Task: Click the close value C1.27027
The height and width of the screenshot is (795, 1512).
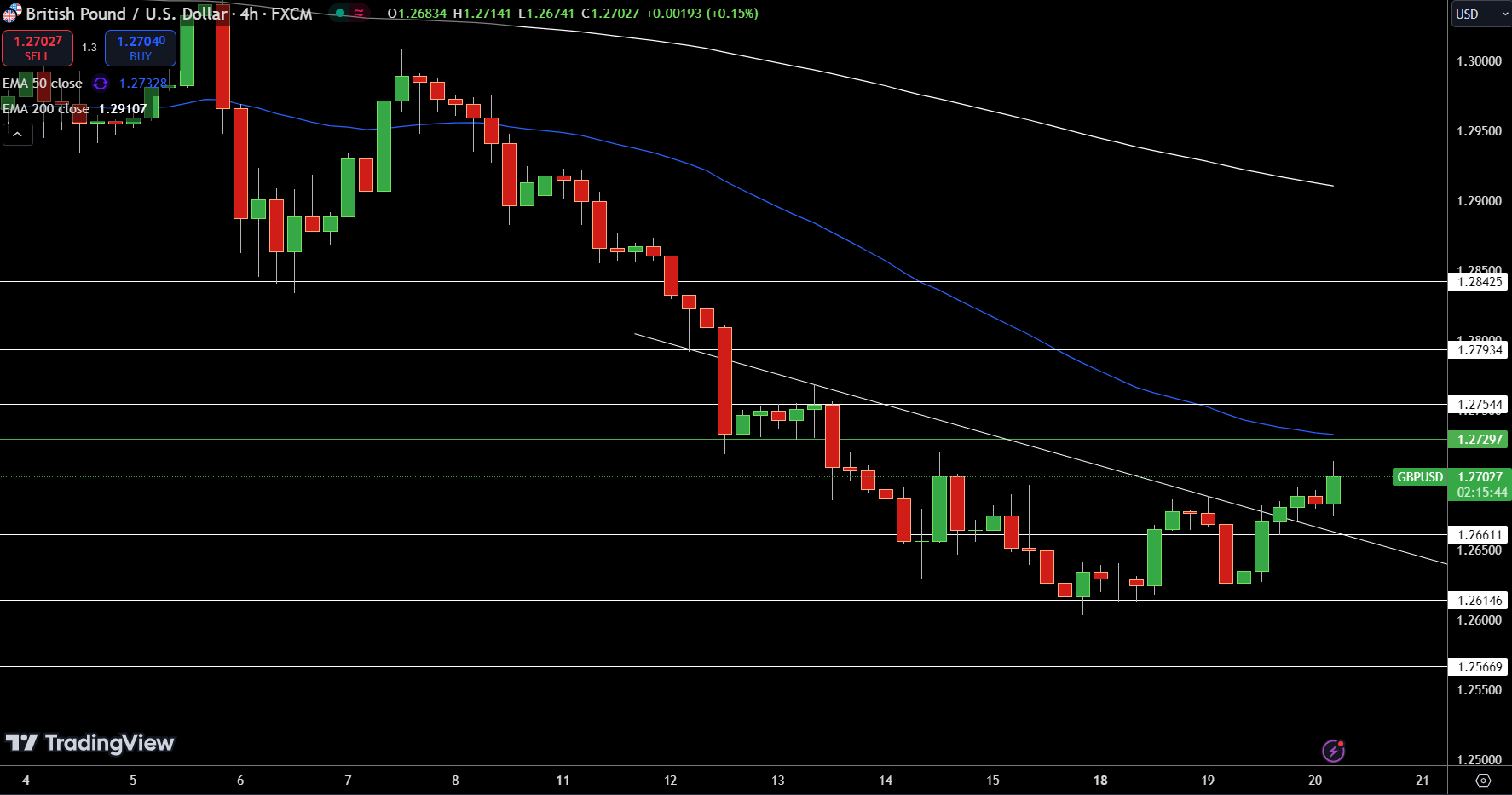Action: tap(610, 14)
